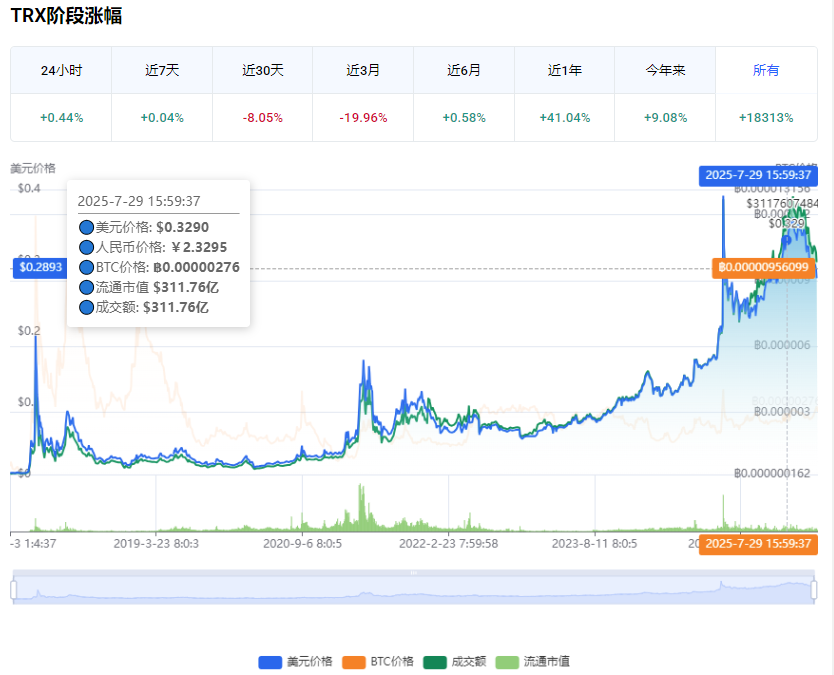Select the 近1年 period tab
The height and width of the screenshot is (675, 834).
point(565,71)
